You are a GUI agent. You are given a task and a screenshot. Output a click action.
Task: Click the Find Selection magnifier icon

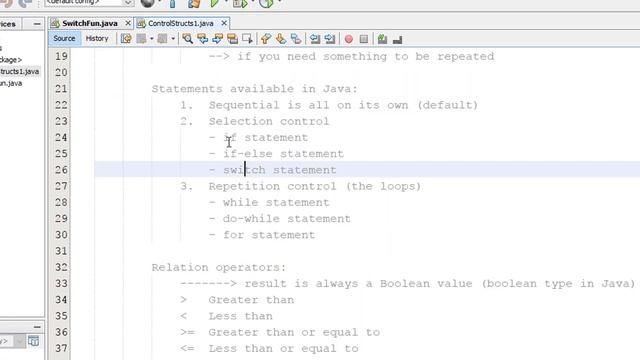click(187, 39)
